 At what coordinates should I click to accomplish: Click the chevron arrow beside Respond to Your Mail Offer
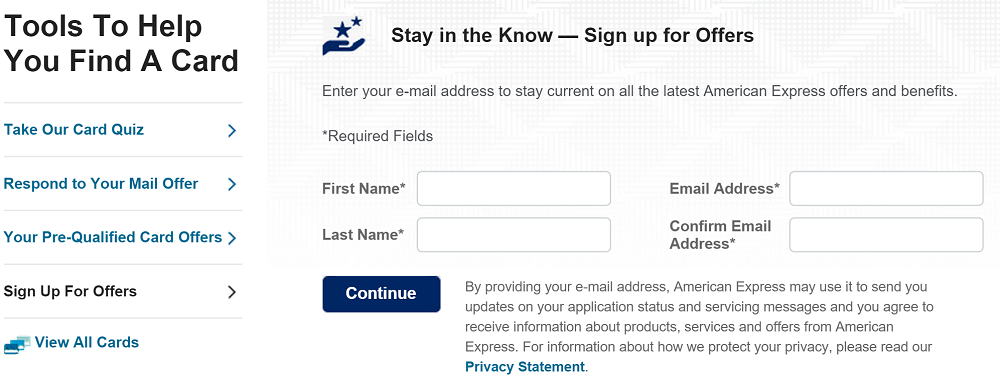tap(232, 184)
